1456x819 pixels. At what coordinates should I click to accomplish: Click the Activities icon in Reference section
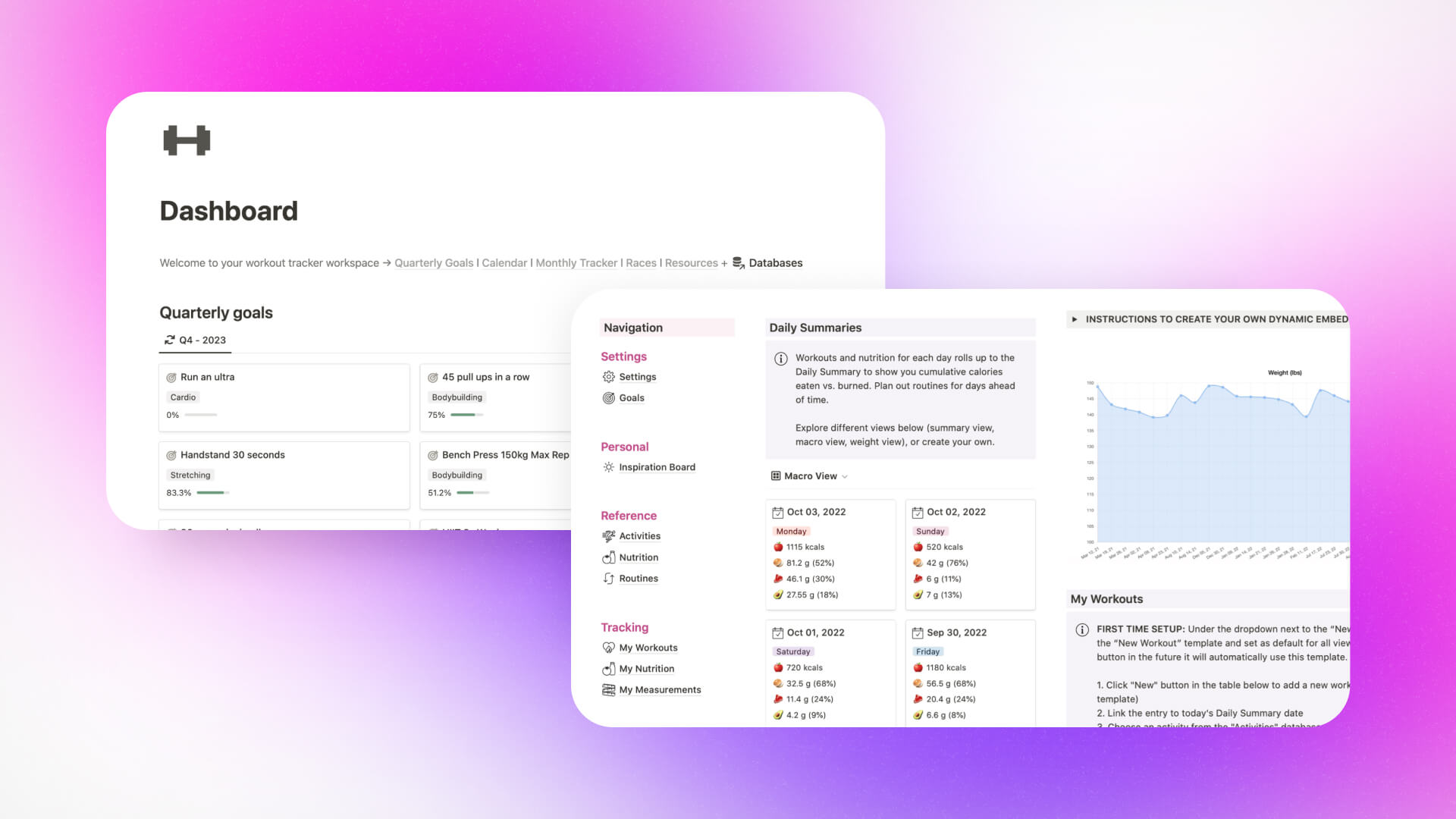point(608,535)
